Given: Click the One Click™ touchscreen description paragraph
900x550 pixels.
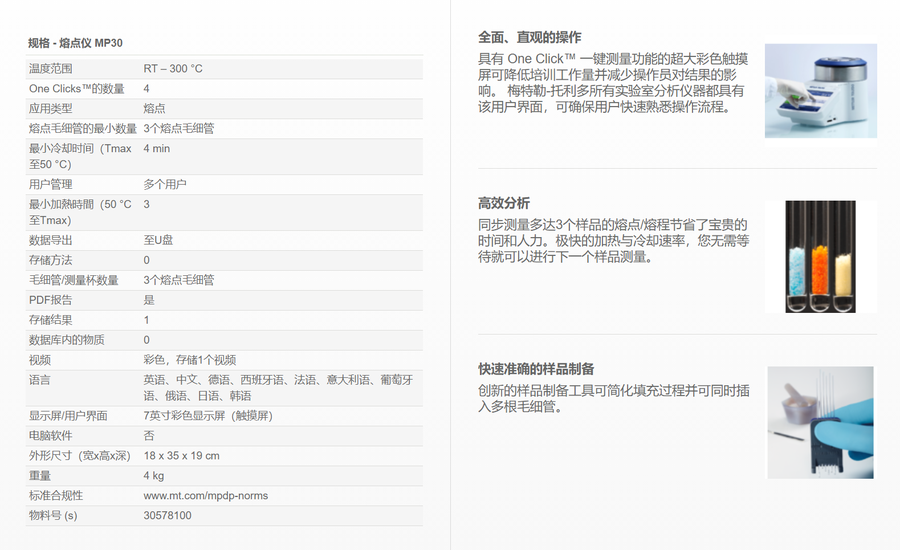Looking at the screenshot, I should [x=613, y=83].
